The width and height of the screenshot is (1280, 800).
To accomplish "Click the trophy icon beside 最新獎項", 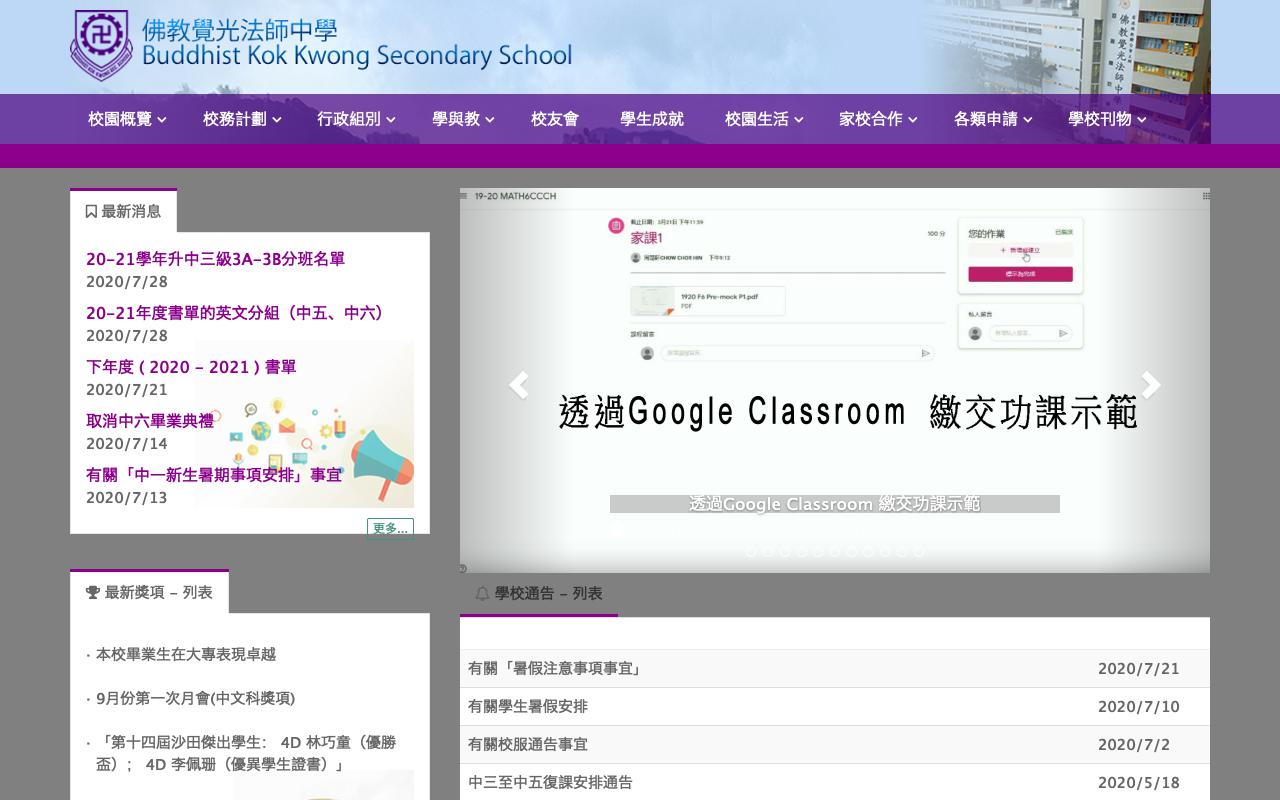I will [x=93, y=593].
